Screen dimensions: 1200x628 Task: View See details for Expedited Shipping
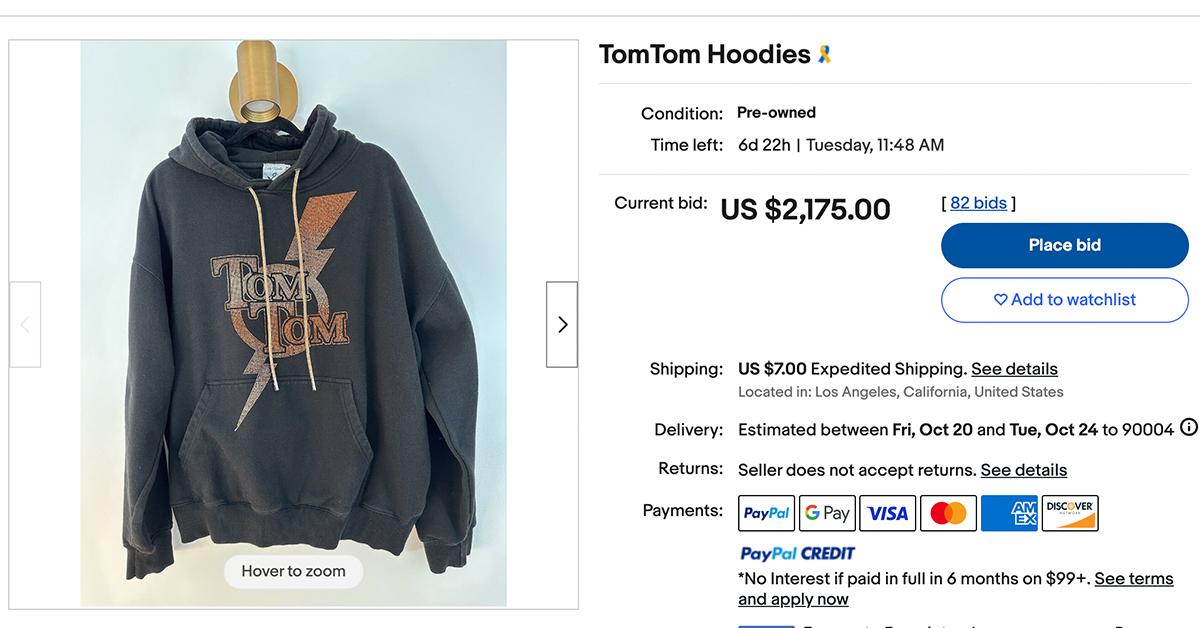click(x=1014, y=368)
